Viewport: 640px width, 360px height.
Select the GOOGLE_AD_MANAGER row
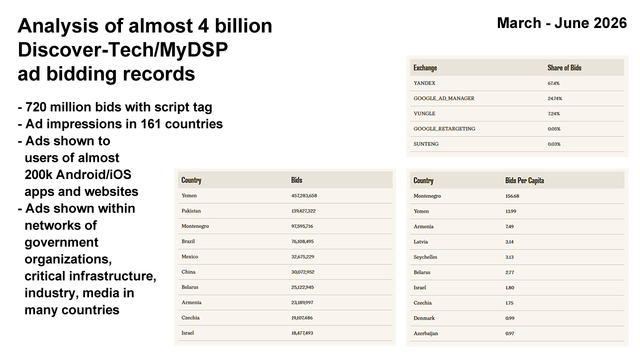pyautogui.click(x=517, y=98)
